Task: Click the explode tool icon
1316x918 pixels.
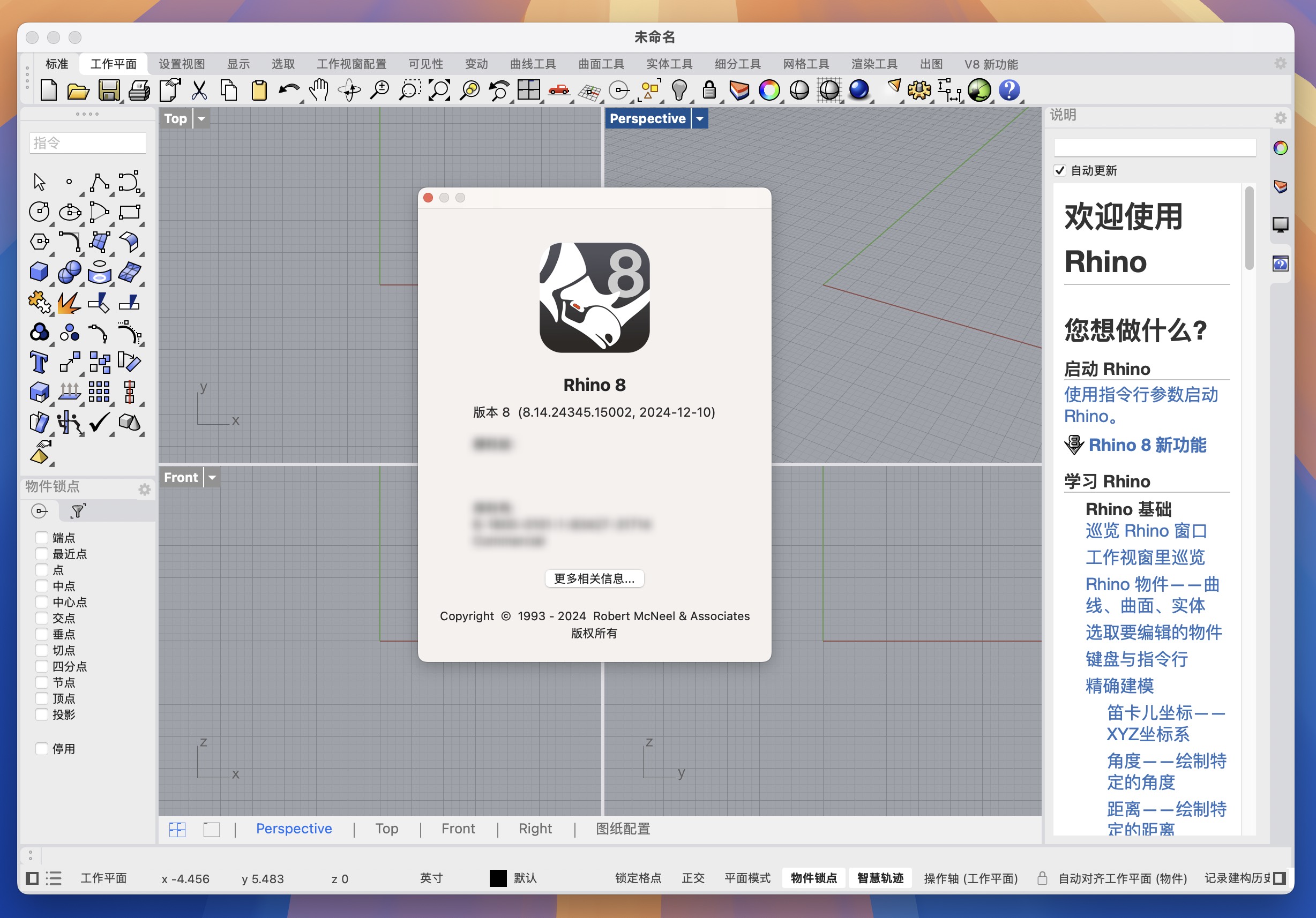Action: click(70, 302)
